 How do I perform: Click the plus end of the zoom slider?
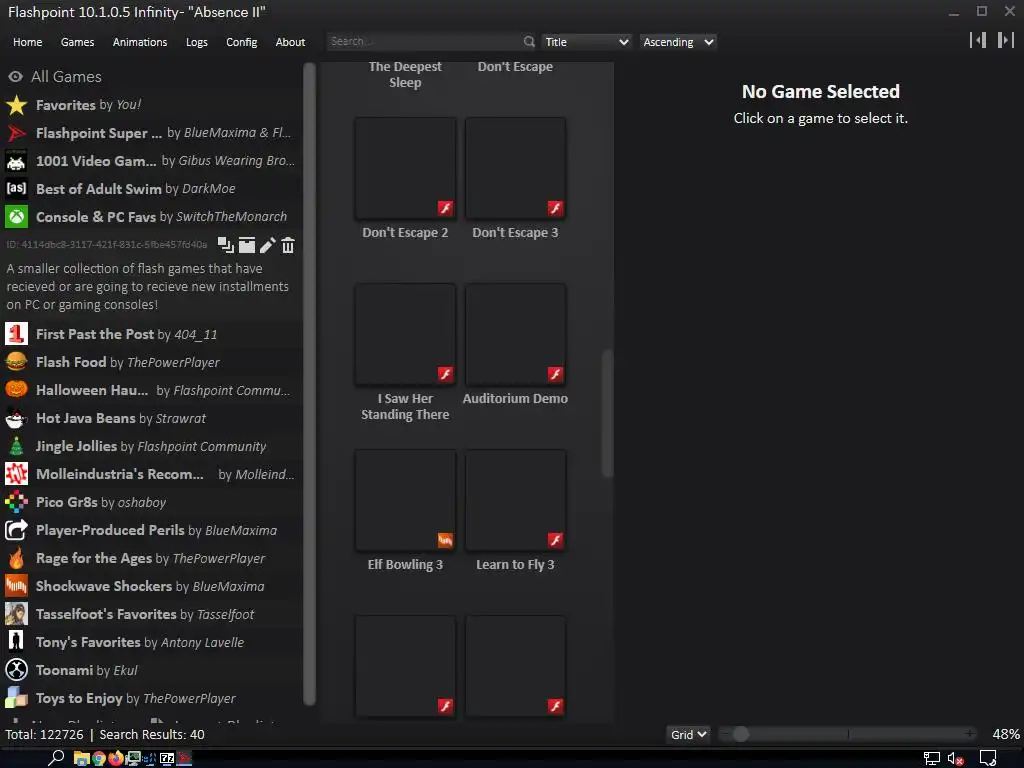tap(971, 735)
